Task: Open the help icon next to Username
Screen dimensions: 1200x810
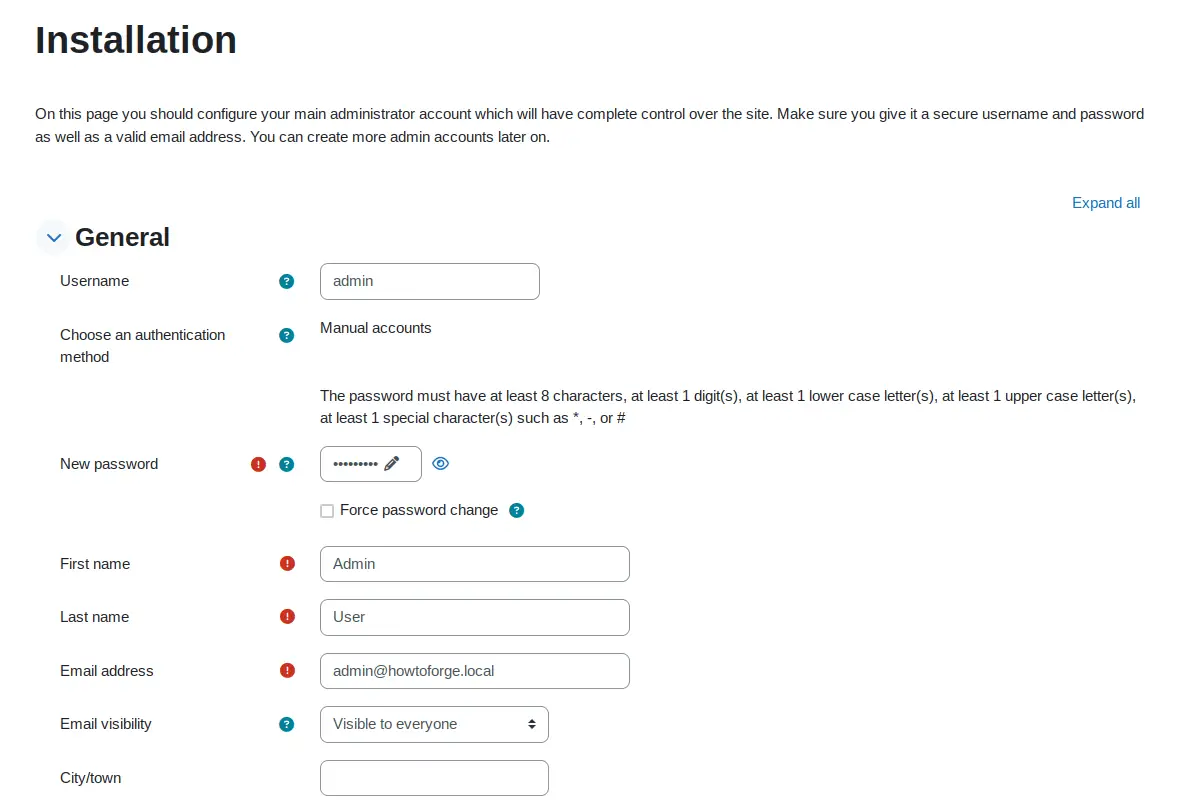Action: 287,282
